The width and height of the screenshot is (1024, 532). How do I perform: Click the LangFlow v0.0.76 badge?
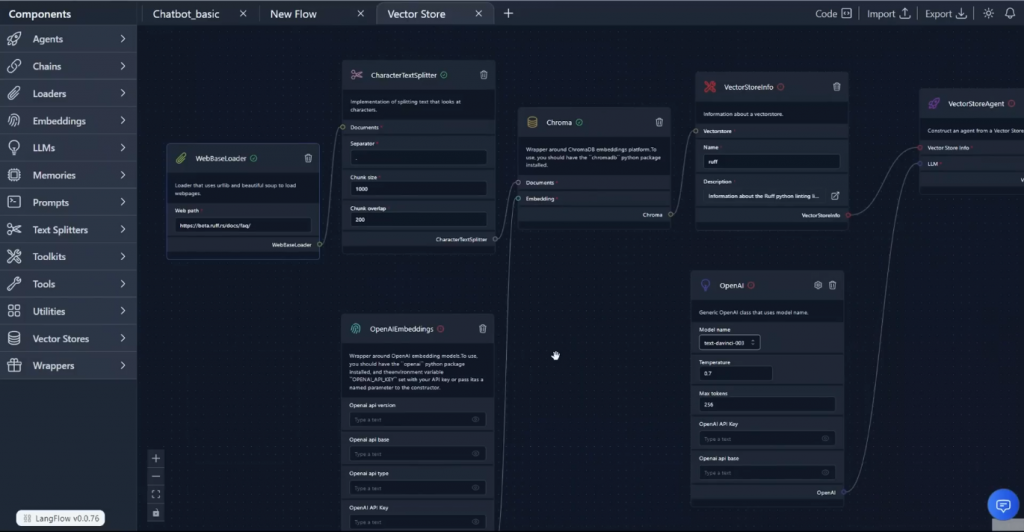(61, 518)
